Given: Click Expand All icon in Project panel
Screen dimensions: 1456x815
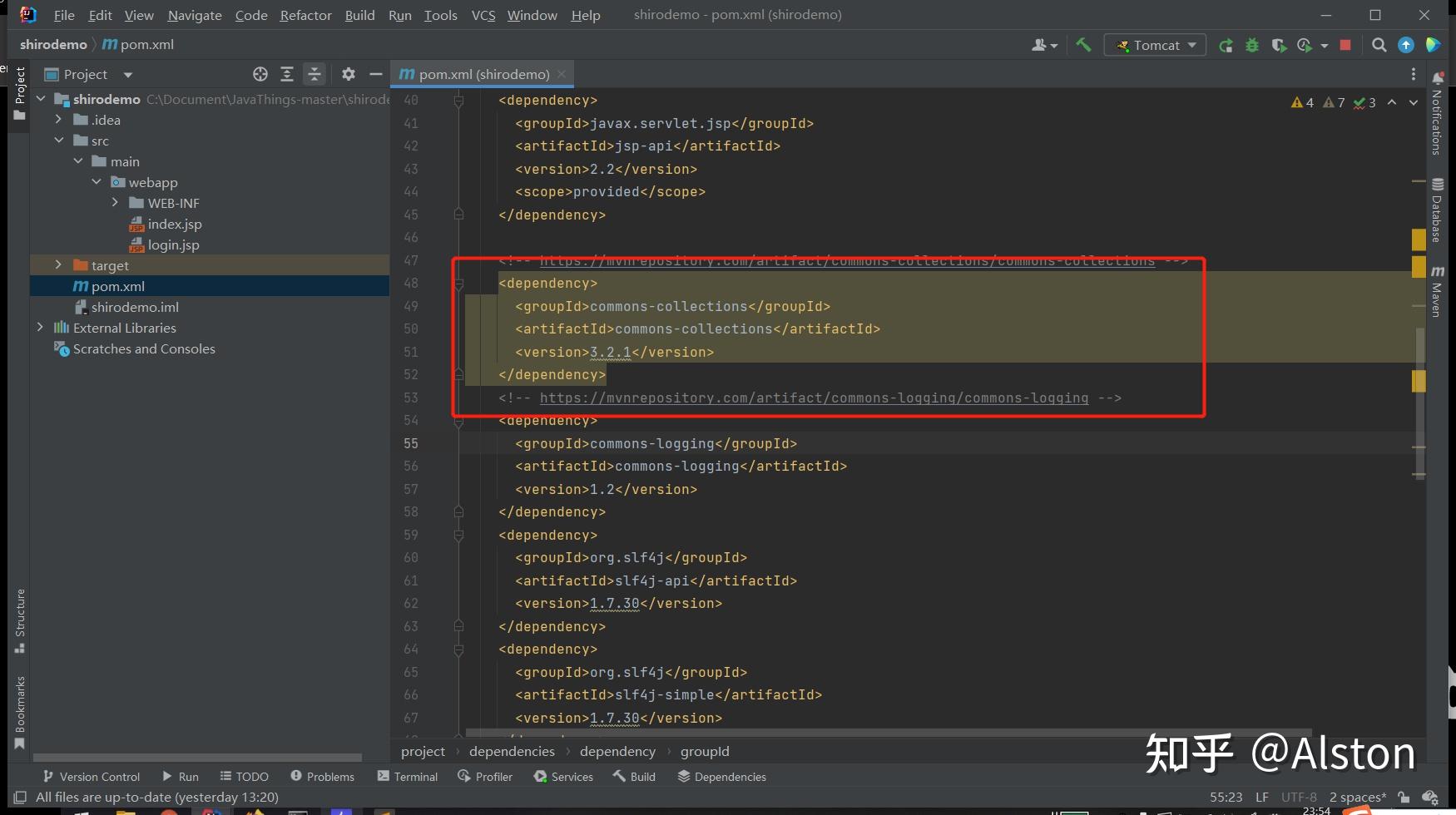Looking at the screenshot, I should pyautogui.click(x=287, y=74).
